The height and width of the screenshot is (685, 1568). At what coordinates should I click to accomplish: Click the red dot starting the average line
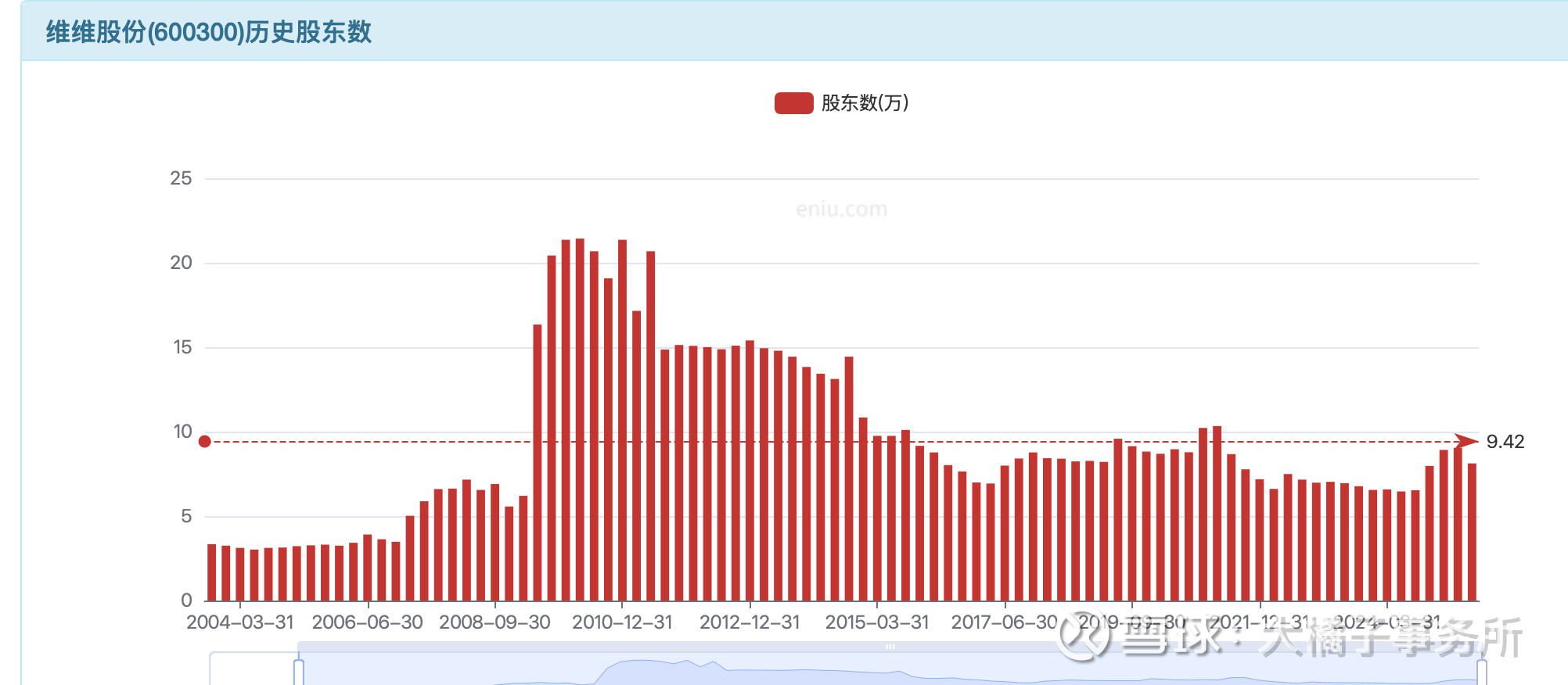pyautogui.click(x=205, y=442)
